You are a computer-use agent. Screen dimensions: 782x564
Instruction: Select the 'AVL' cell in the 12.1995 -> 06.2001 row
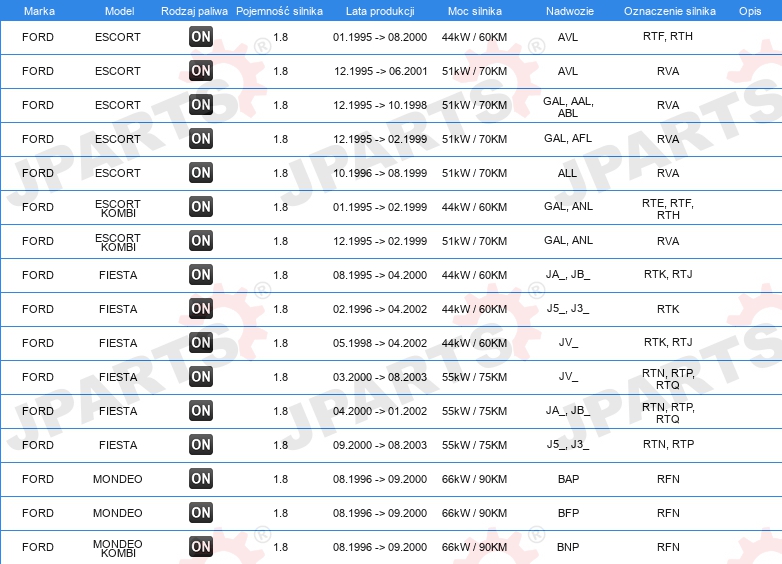coord(568,71)
